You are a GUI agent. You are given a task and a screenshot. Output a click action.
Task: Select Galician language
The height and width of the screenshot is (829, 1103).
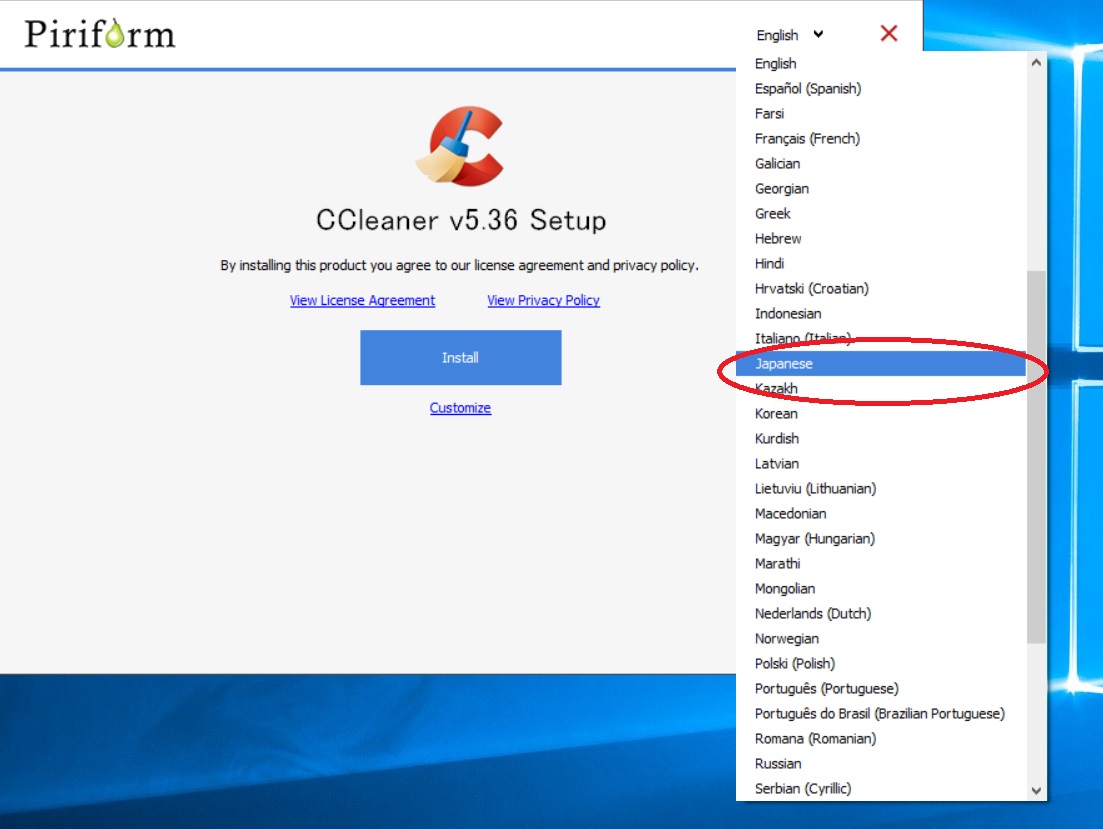point(881,163)
